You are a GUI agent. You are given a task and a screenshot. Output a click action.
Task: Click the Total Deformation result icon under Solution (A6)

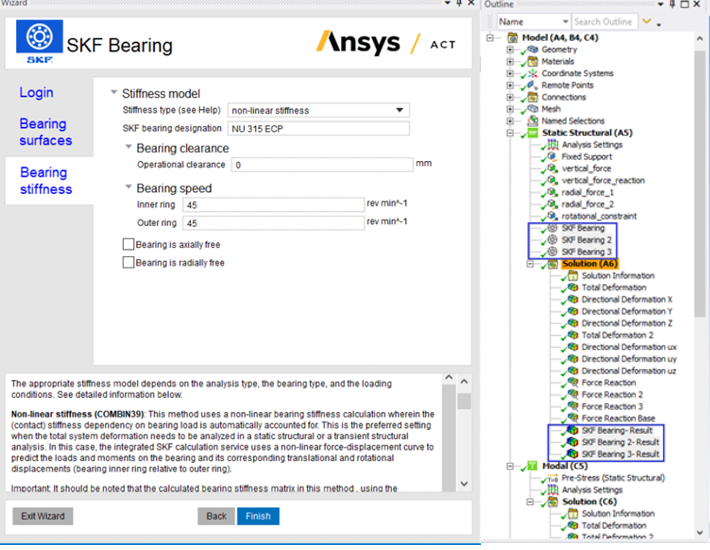pos(573,287)
